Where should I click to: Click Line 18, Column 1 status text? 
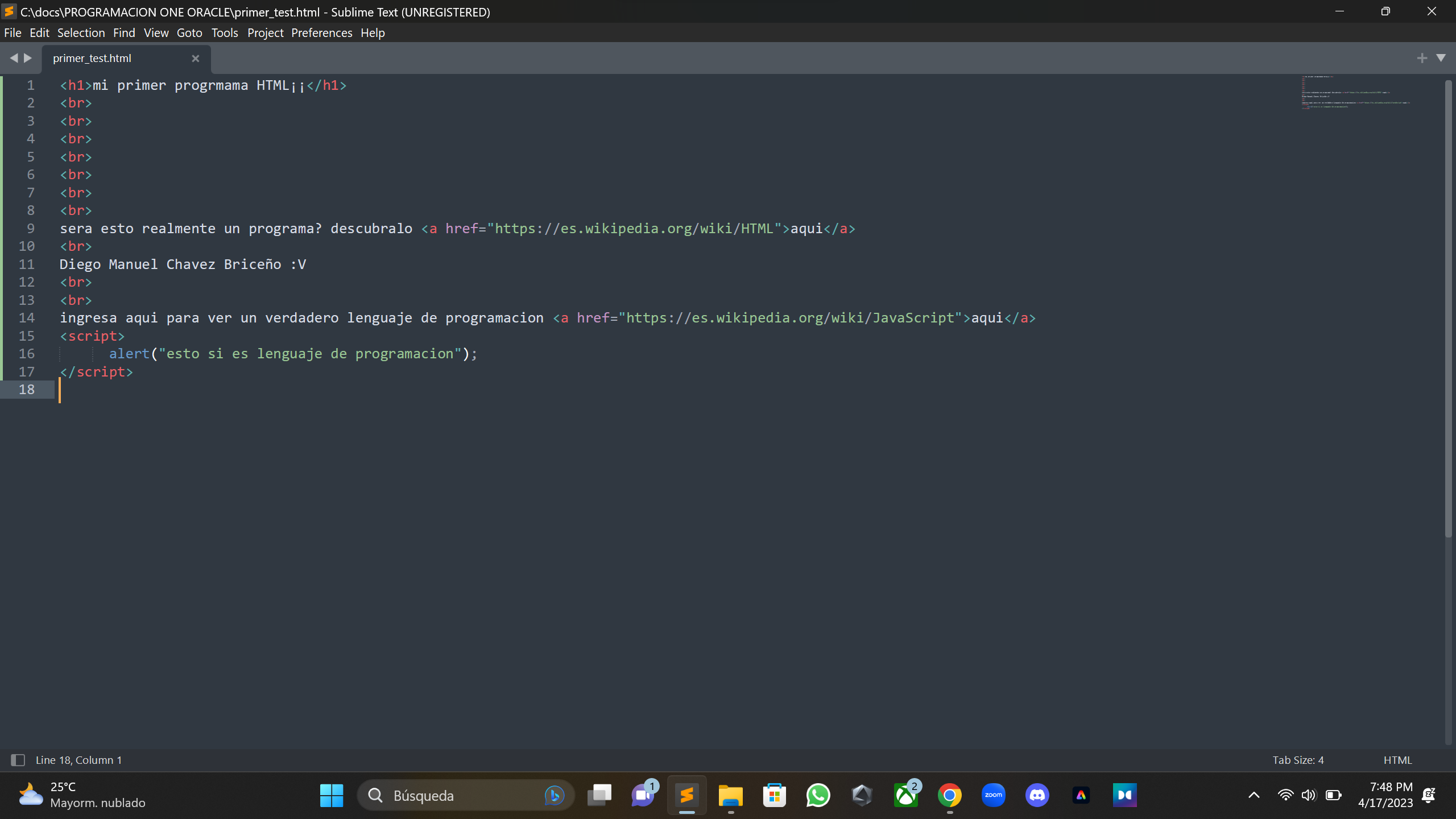[x=78, y=760]
